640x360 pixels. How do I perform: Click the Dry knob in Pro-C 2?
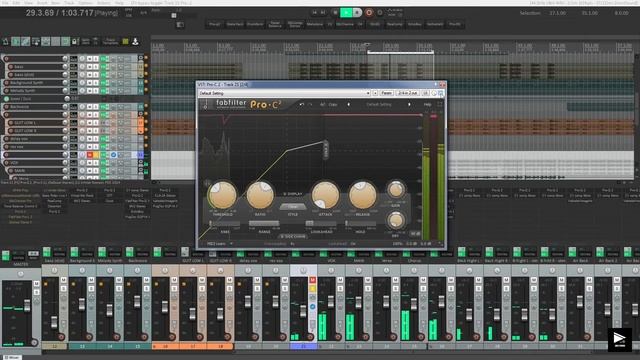tap(395, 220)
